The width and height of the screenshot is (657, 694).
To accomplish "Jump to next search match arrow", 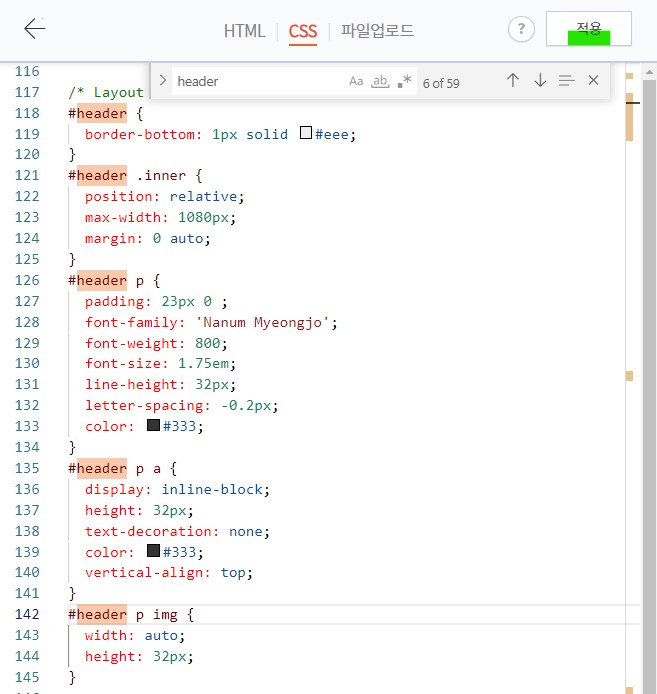I will pos(540,80).
